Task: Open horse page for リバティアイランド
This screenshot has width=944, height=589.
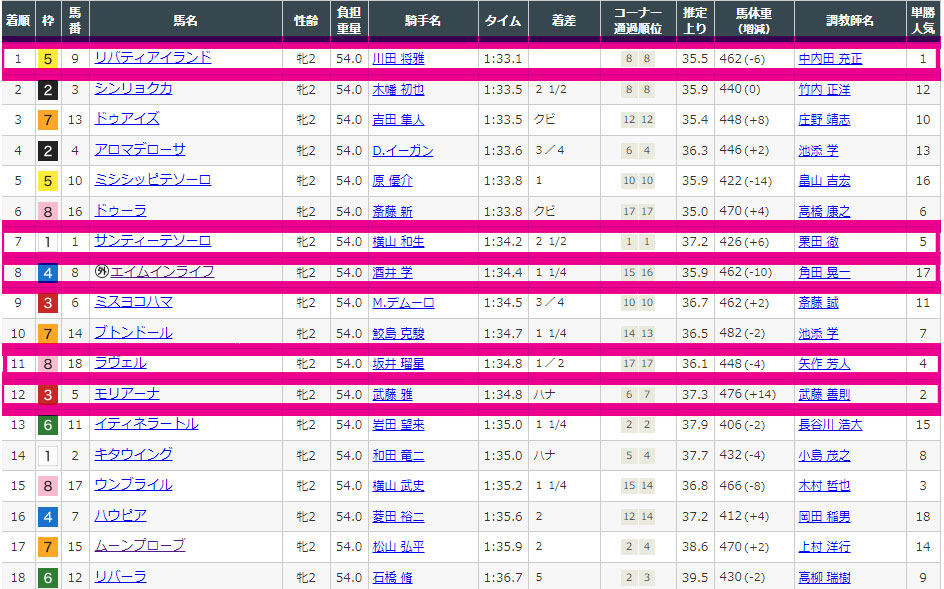Action: pyautogui.click(x=152, y=58)
